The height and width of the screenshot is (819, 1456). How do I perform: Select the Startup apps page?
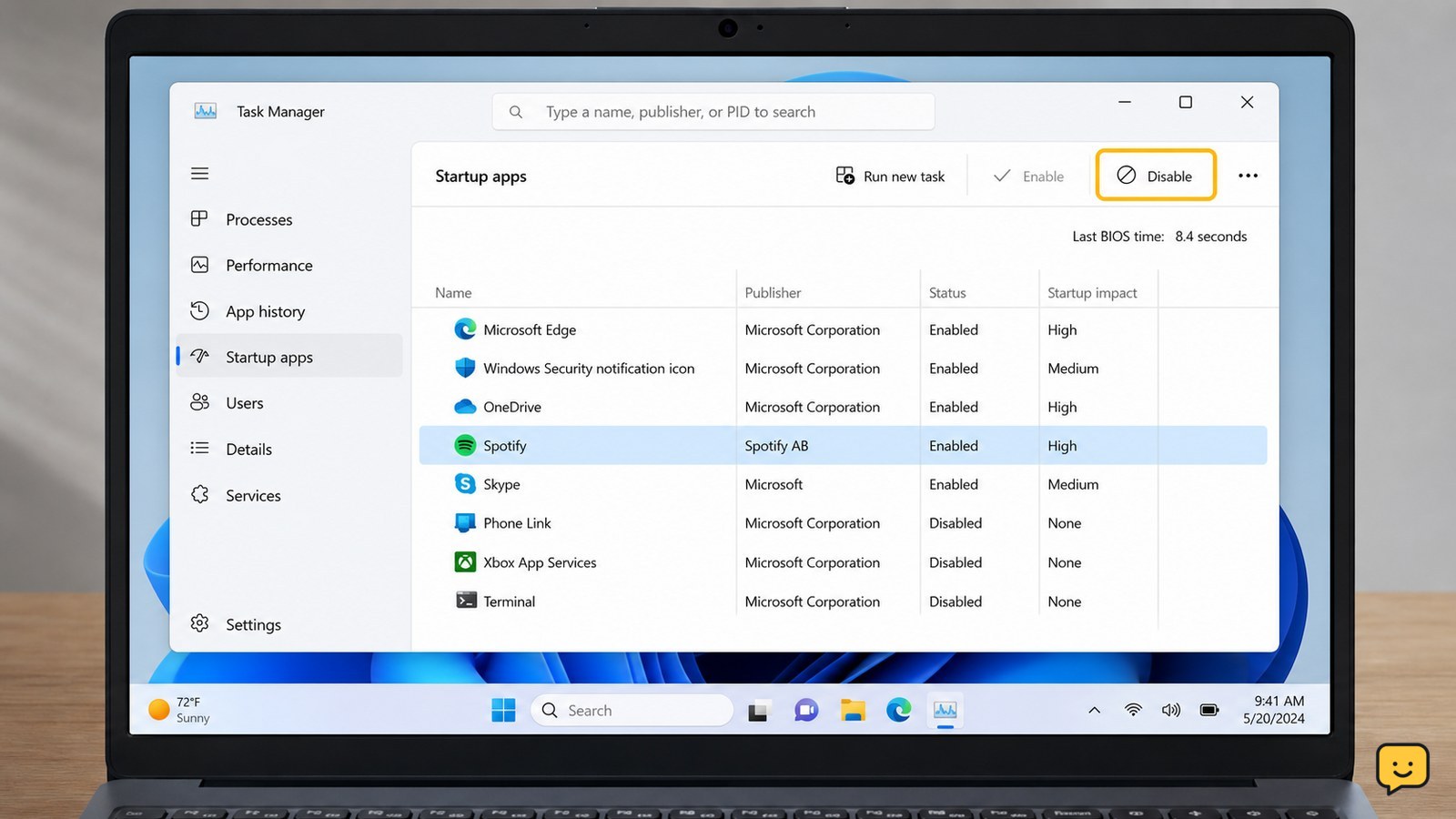tap(289, 357)
